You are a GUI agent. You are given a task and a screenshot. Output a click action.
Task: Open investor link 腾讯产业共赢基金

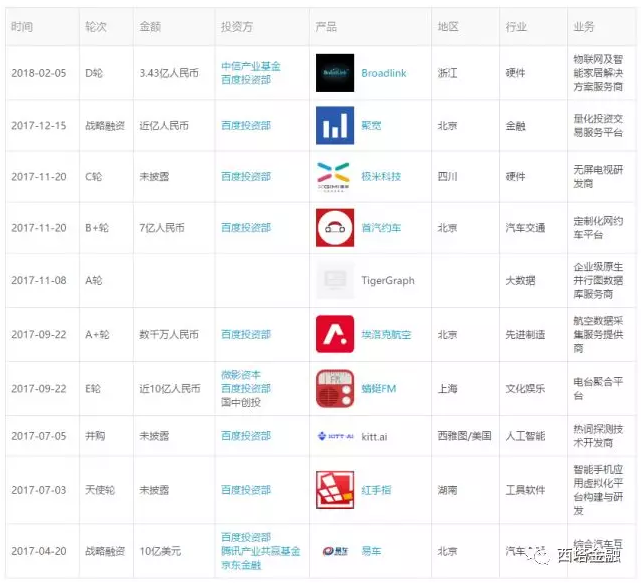click(x=260, y=551)
